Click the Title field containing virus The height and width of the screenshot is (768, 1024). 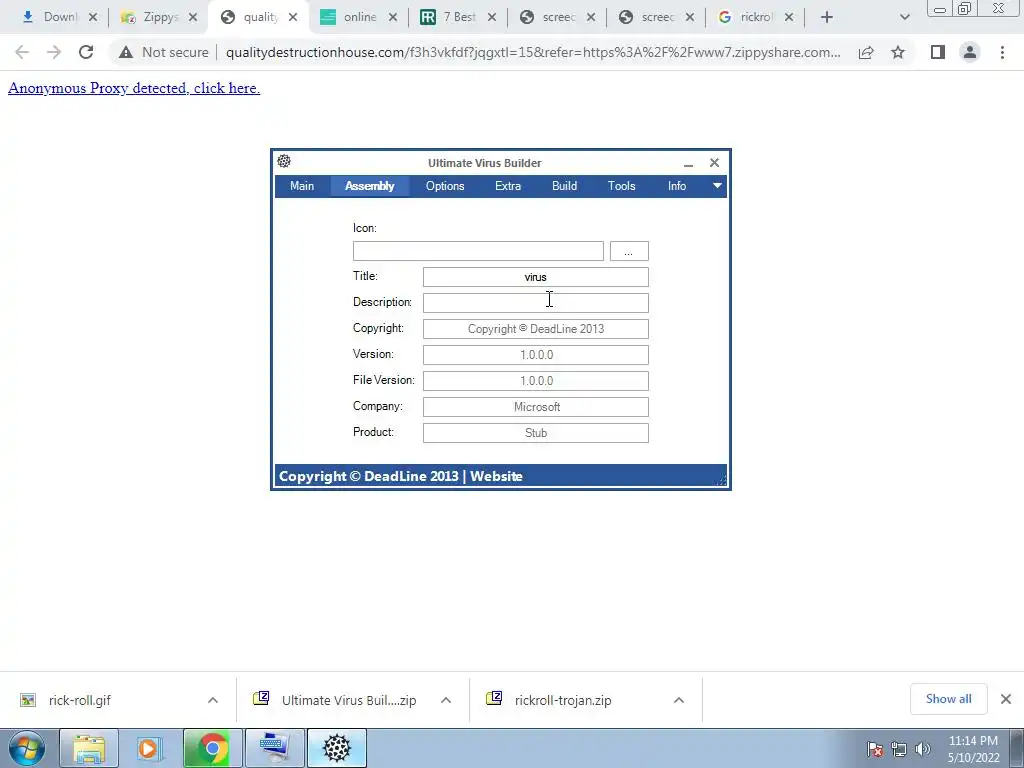[536, 277]
